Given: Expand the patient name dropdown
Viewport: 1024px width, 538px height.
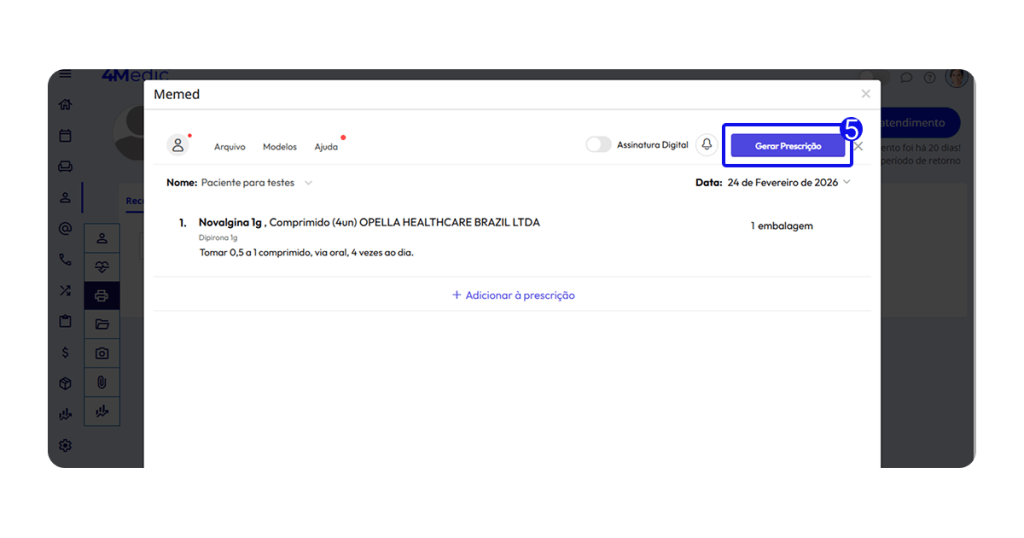Looking at the screenshot, I should (308, 183).
